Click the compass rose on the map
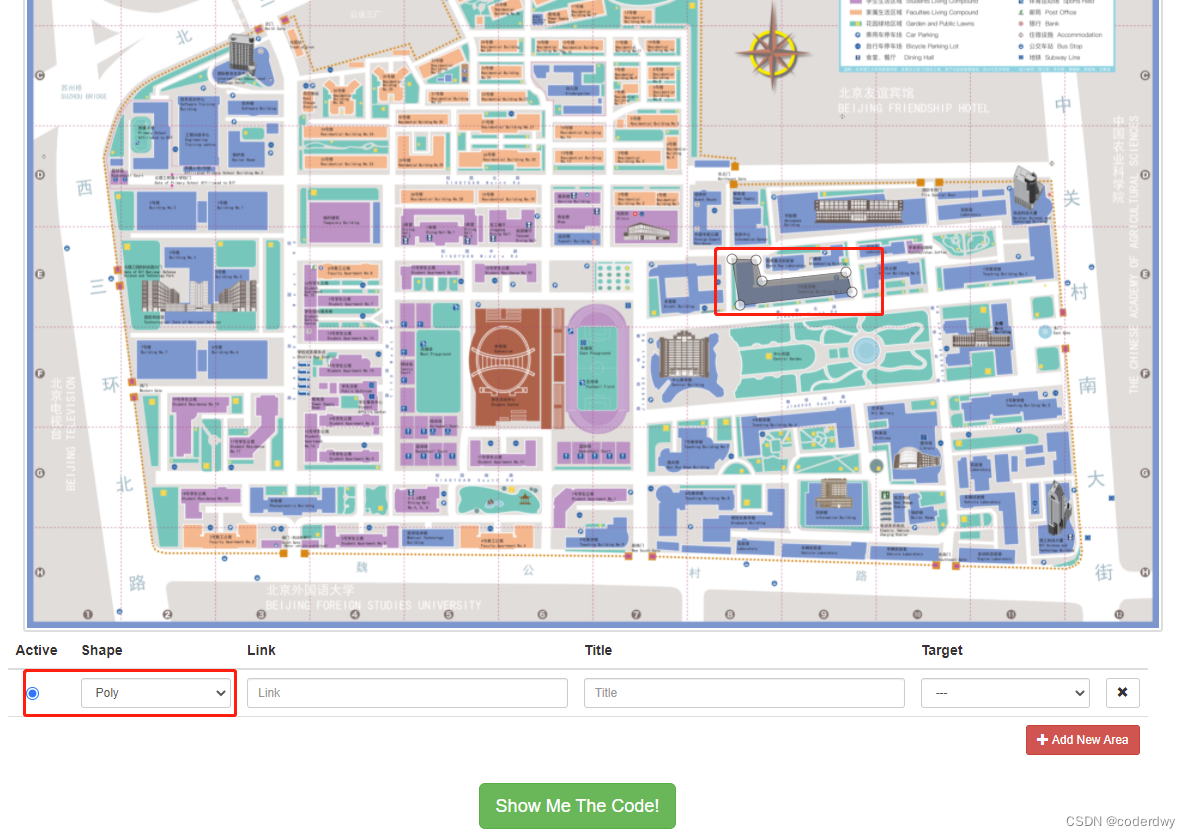The image size is (1190, 838). 773,53
